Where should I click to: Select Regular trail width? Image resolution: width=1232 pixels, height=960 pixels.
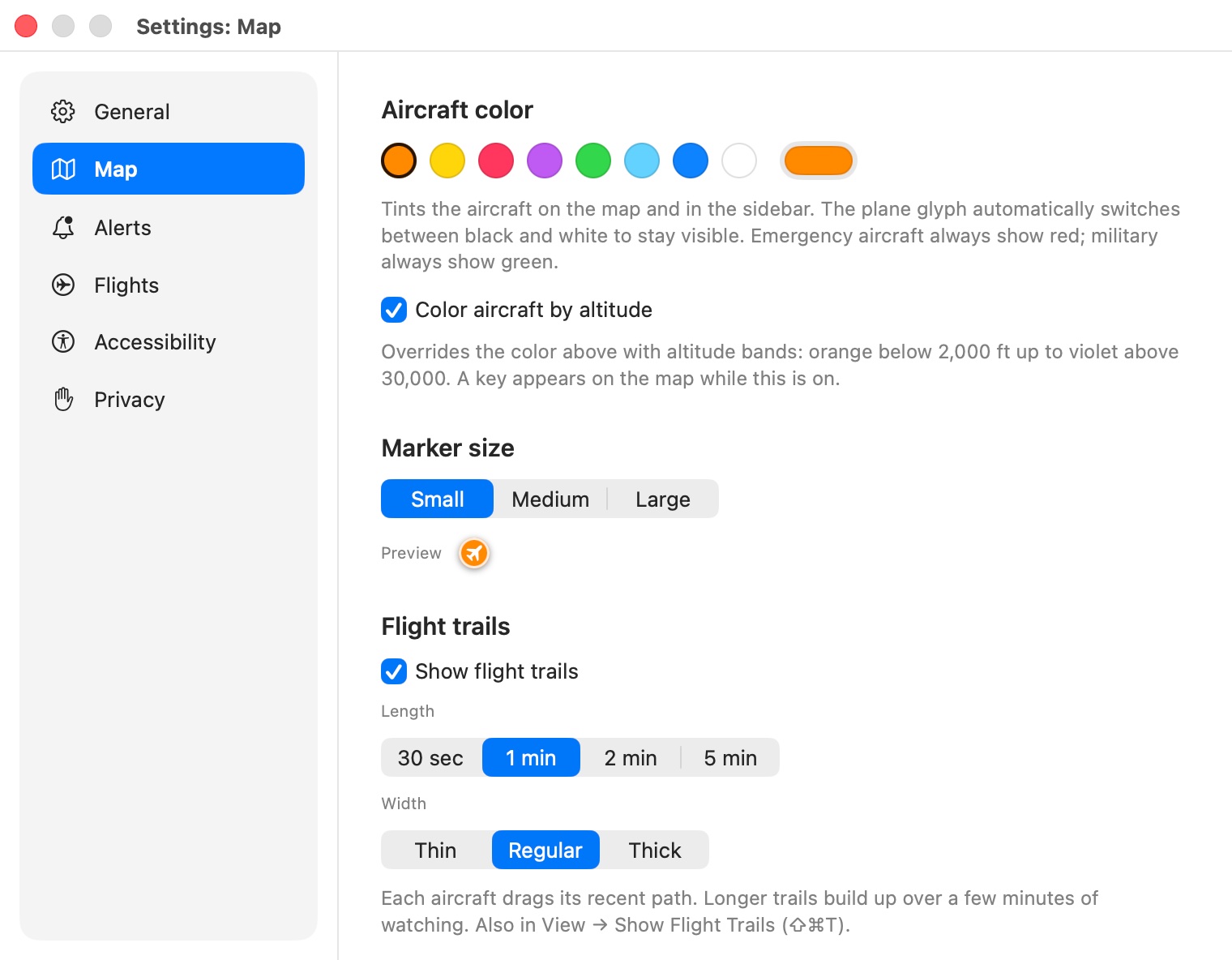point(545,850)
